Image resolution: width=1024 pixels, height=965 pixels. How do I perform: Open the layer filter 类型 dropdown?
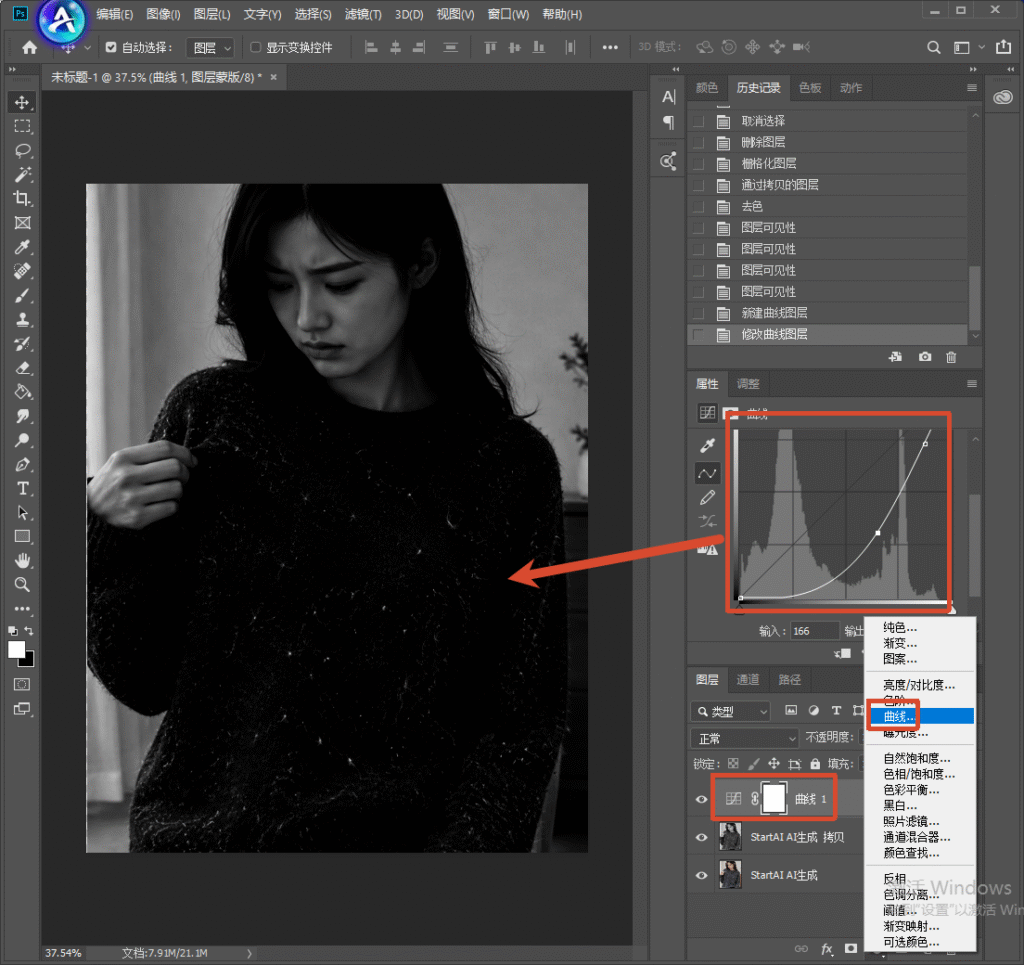click(x=730, y=711)
